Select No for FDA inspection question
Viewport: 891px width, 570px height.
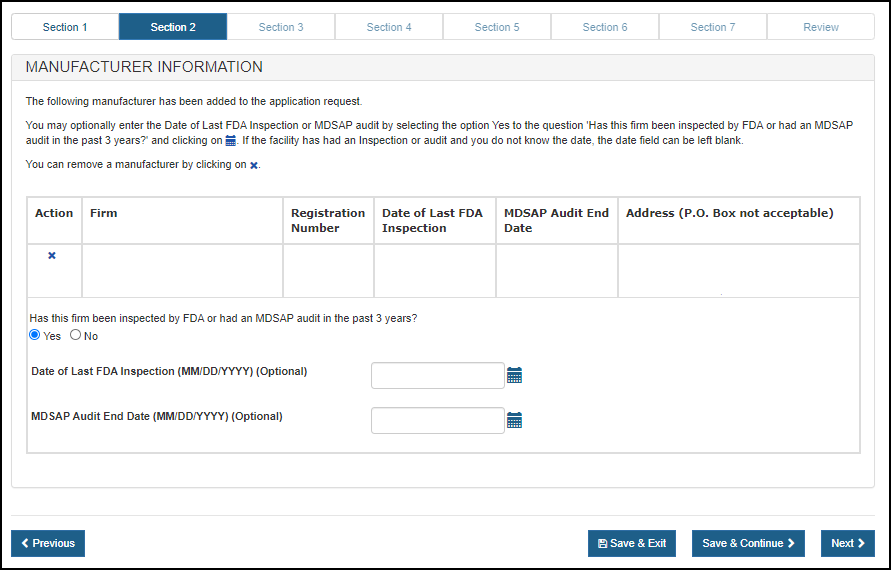coord(75,335)
